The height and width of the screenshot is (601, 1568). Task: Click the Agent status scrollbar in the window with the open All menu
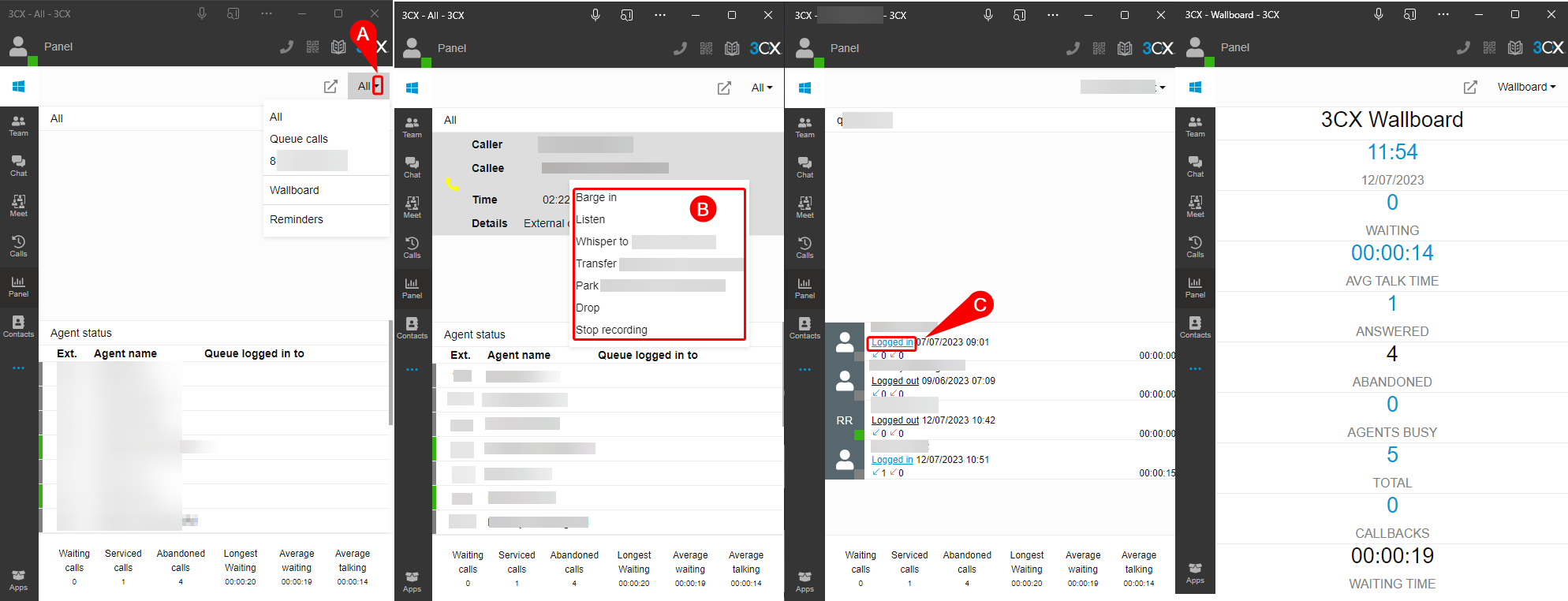click(390, 373)
